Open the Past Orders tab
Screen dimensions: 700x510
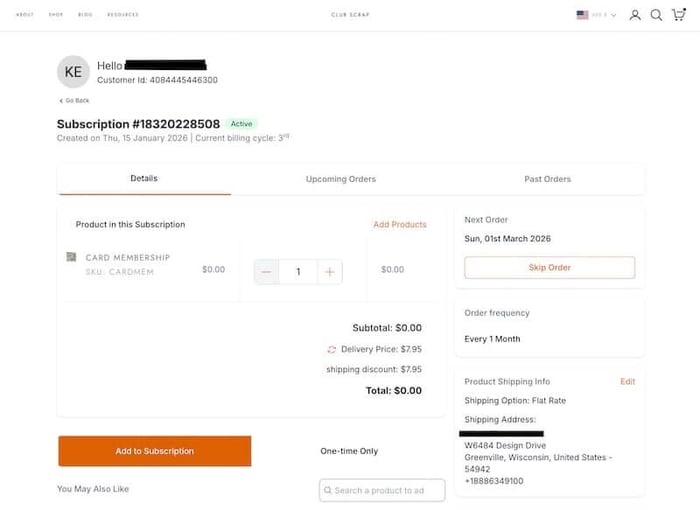547,179
